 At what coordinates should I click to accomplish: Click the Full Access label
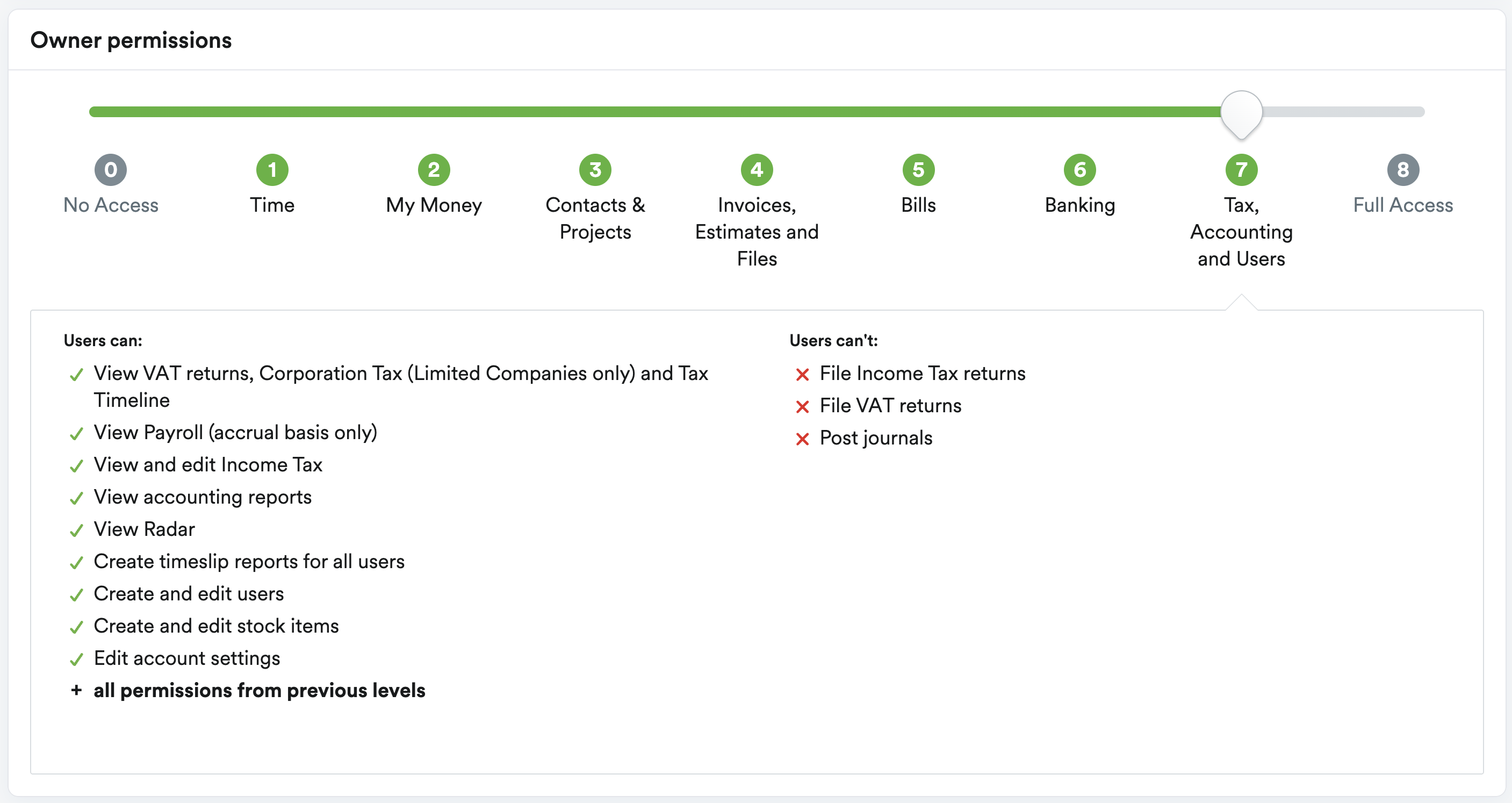point(1403,205)
